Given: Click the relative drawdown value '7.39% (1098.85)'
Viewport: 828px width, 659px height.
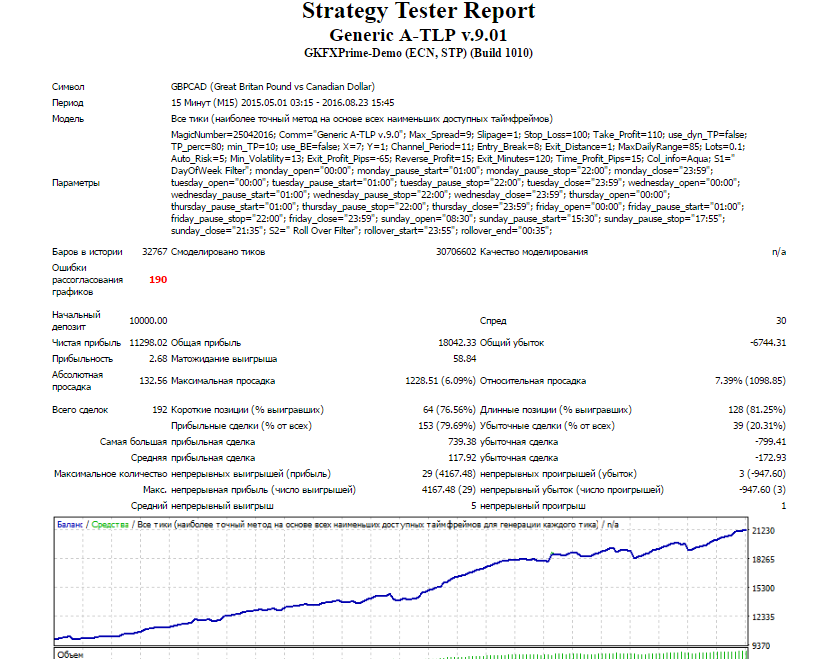Looking at the screenshot, I should 750,381.
